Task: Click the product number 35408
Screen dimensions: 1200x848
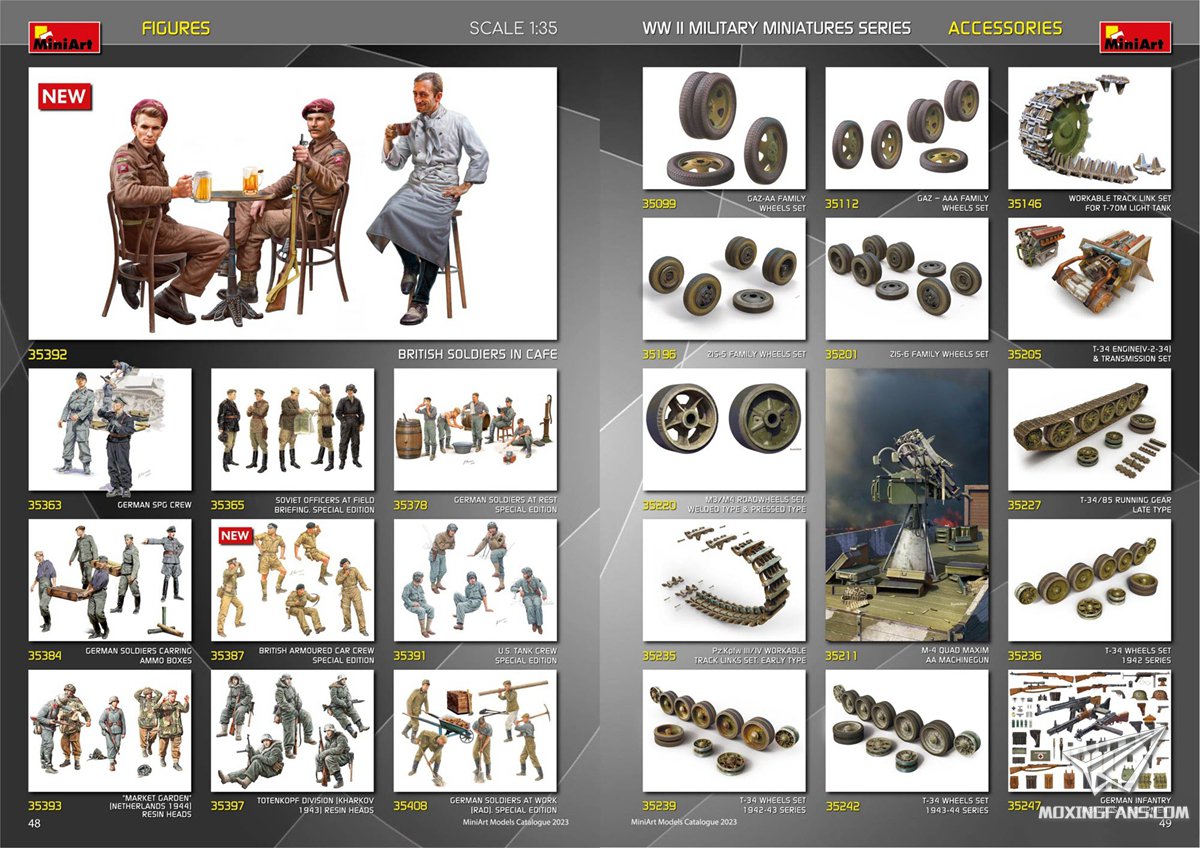Action: (x=410, y=806)
